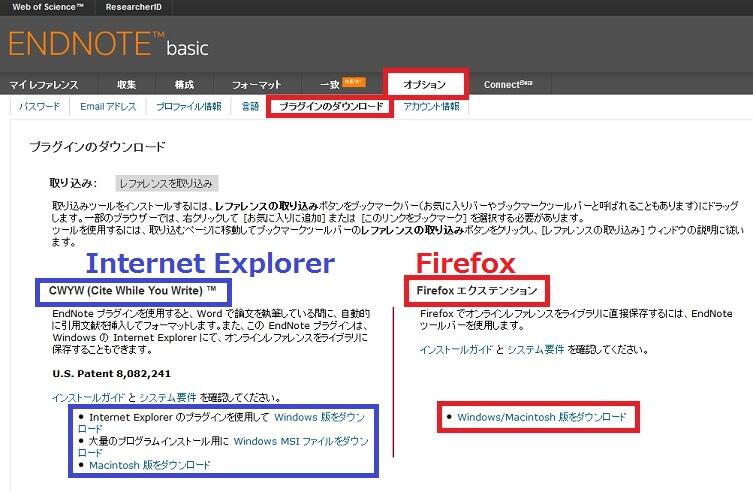Viewport: 753px width, 492px height.
Task: Switch to the 一致 tab
Action: pyautogui.click(x=330, y=84)
